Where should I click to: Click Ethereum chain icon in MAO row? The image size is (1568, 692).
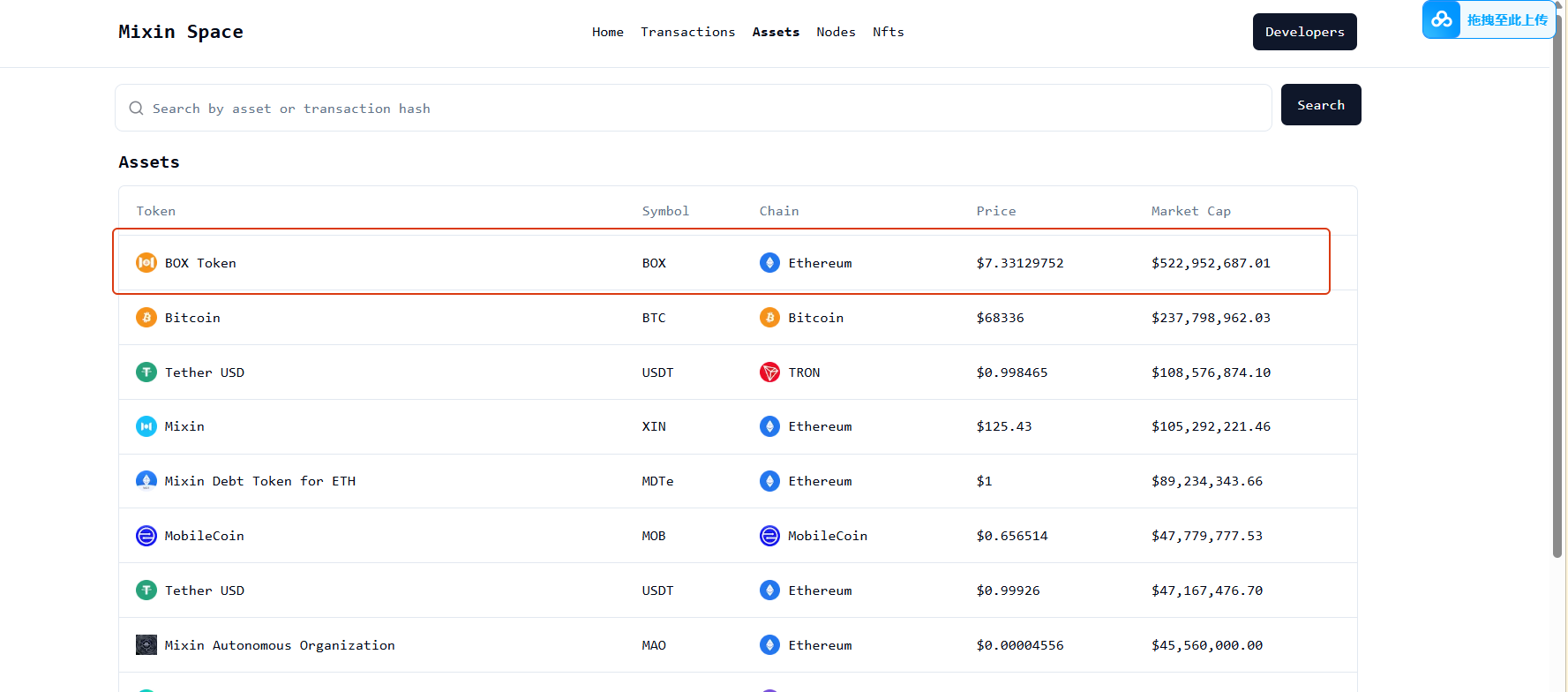point(769,644)
